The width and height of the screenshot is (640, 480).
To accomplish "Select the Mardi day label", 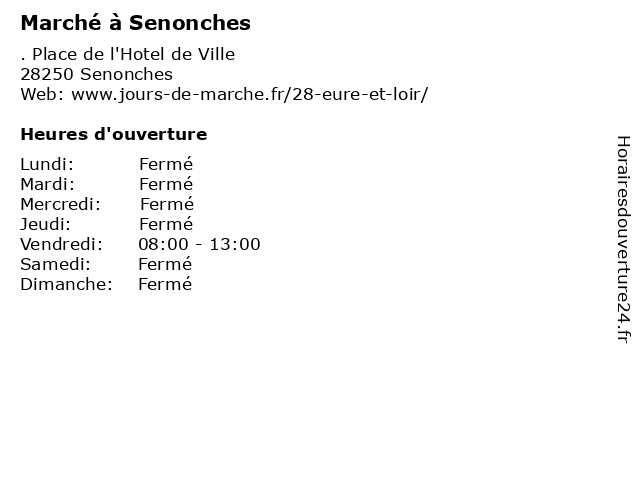I will click(x=48, y=184).
